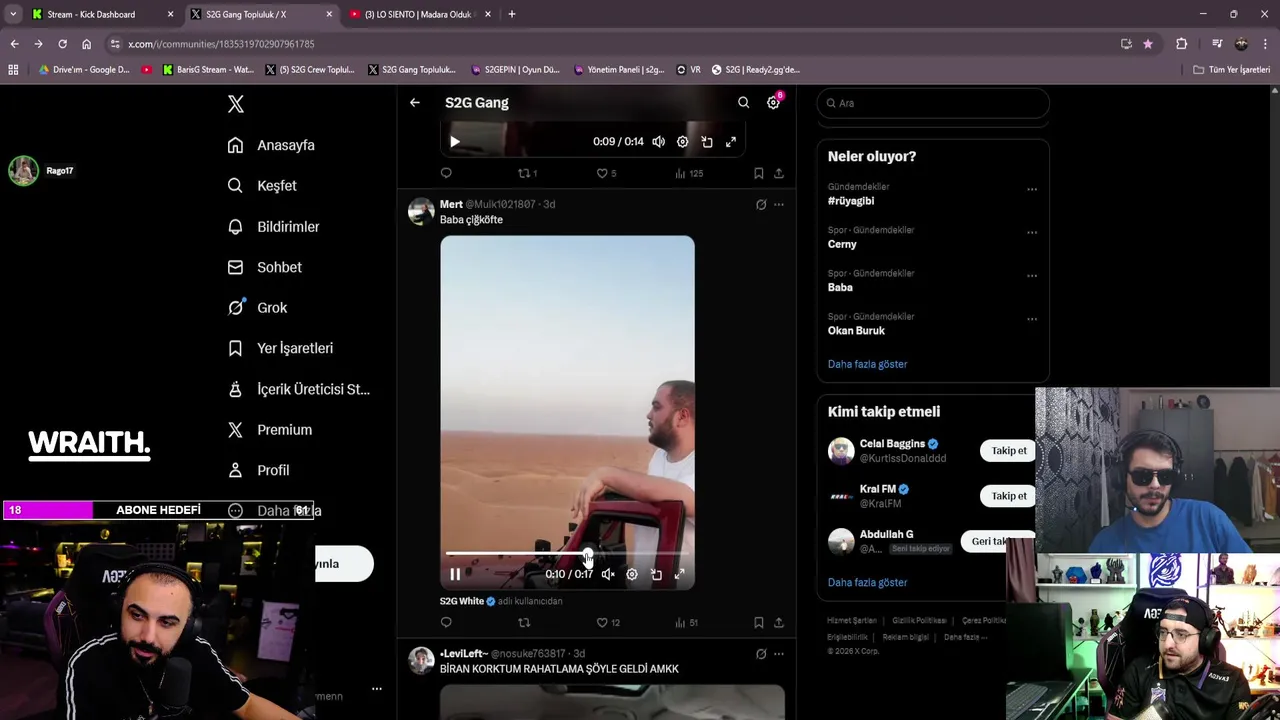The image size is (1280, 720).
Task: Like Mert's post with 12 likes
Action: (x=608, y=622)
